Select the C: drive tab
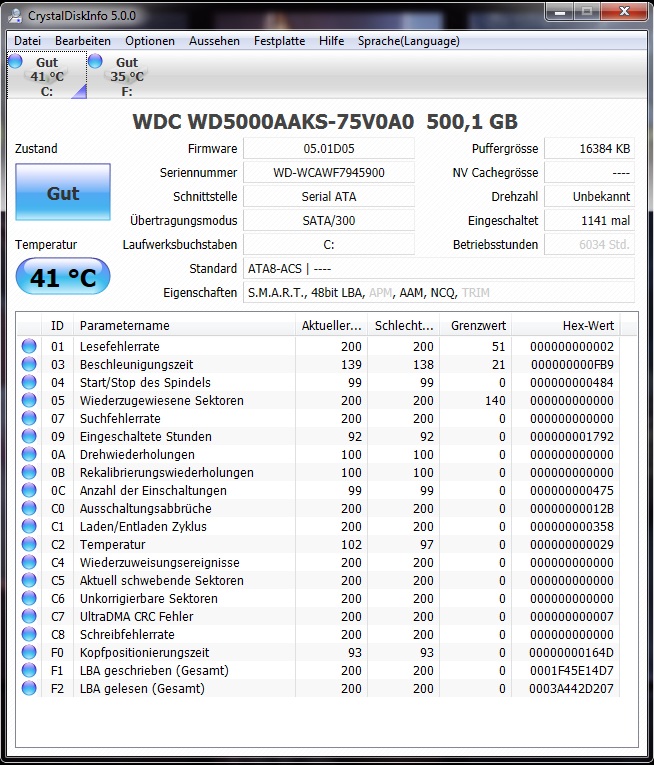Viewport: 654px width, 765px height. [47, 76]
